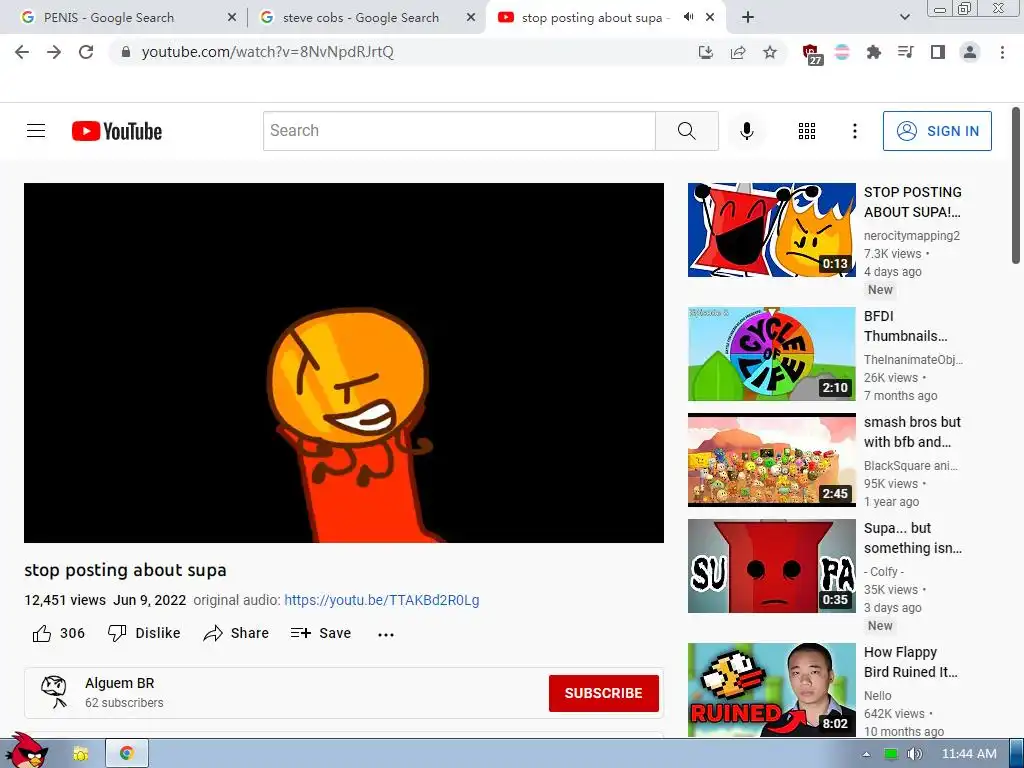Go back to the previous page
1024x768 pixels.
click(22, 52)
